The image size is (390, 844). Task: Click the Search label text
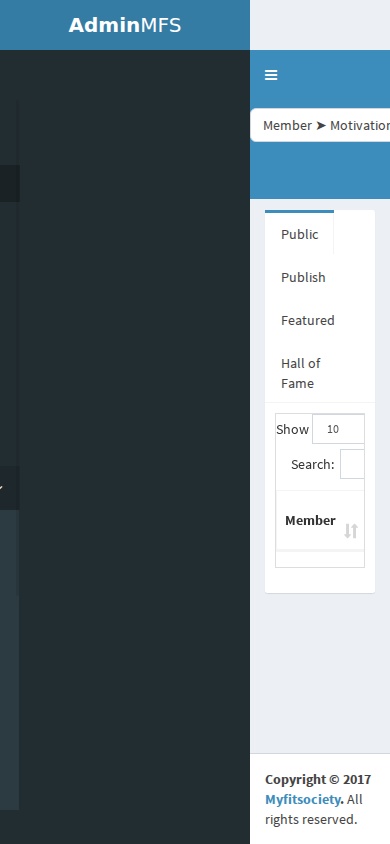pos(313,465)
